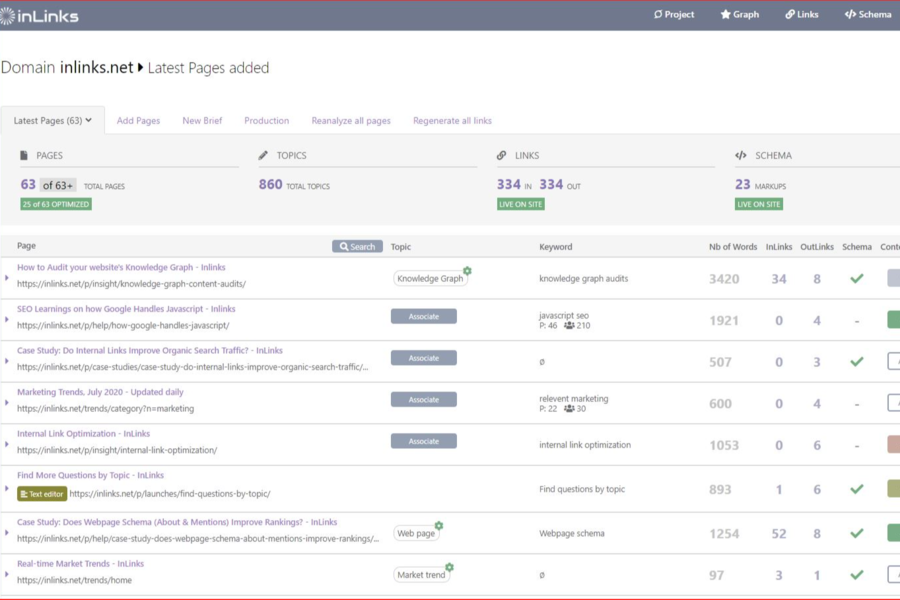This screenshot has width=900, height=600.
Task: Open Find More Questions by Topic link
Action: pos(90,475)
